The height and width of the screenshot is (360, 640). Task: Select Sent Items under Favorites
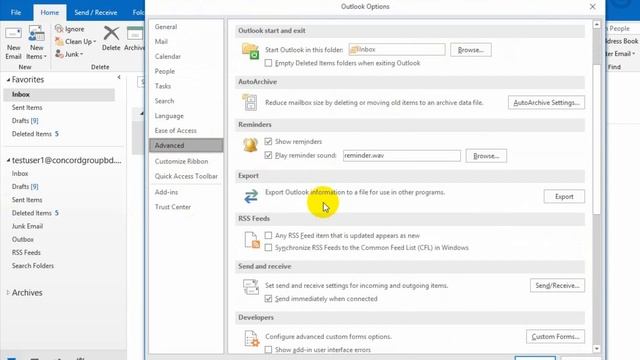pos(27,107)
